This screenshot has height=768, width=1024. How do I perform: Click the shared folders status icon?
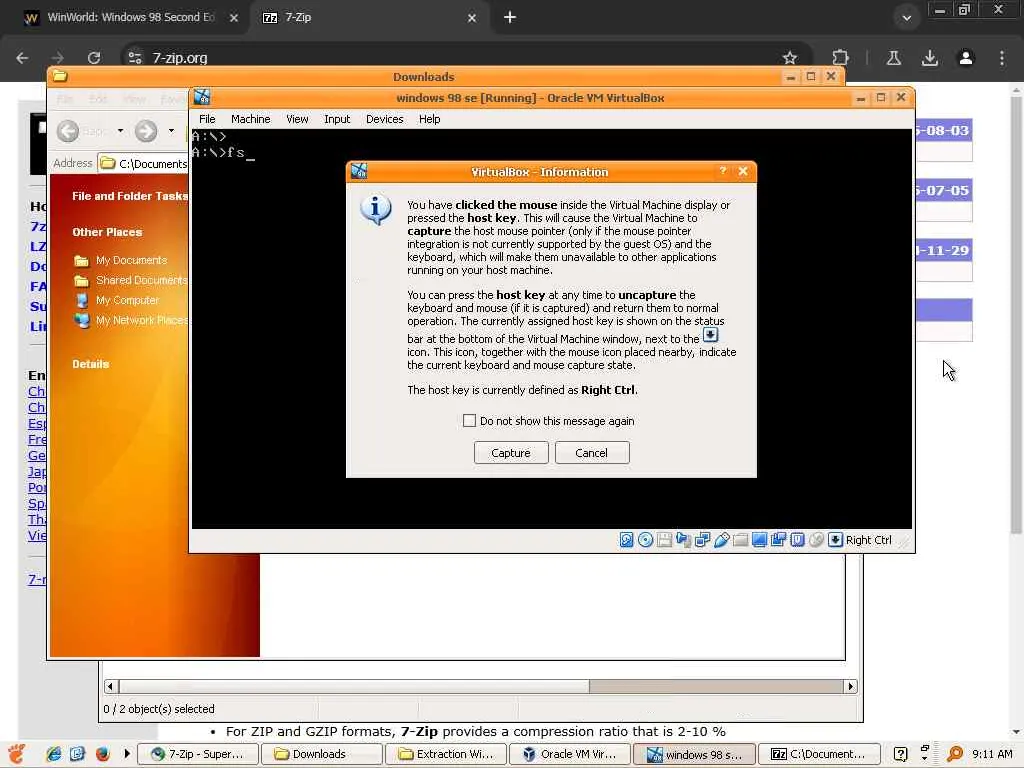pos(740,539)
